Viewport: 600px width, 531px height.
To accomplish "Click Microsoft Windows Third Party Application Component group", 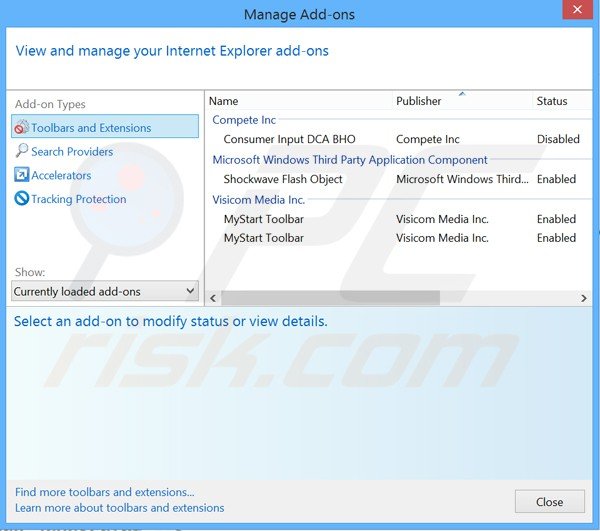I will pyautogui.click(x=350, y=160).
